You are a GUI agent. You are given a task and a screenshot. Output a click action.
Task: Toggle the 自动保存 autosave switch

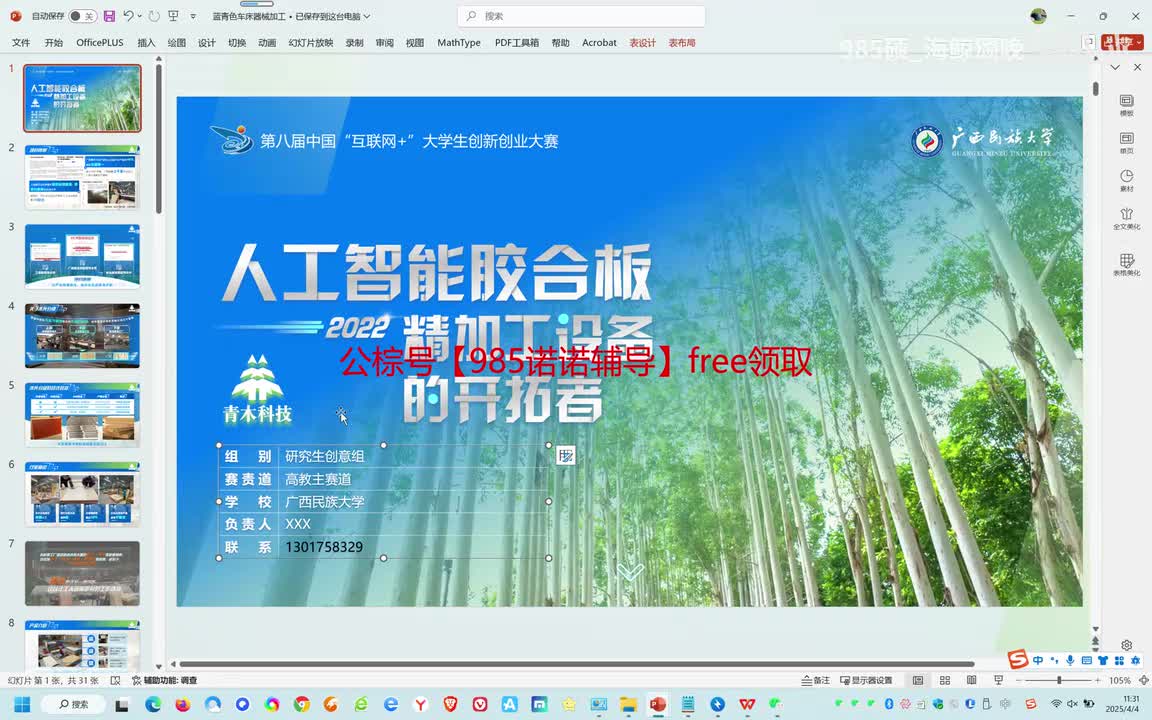tap(82, 16)
